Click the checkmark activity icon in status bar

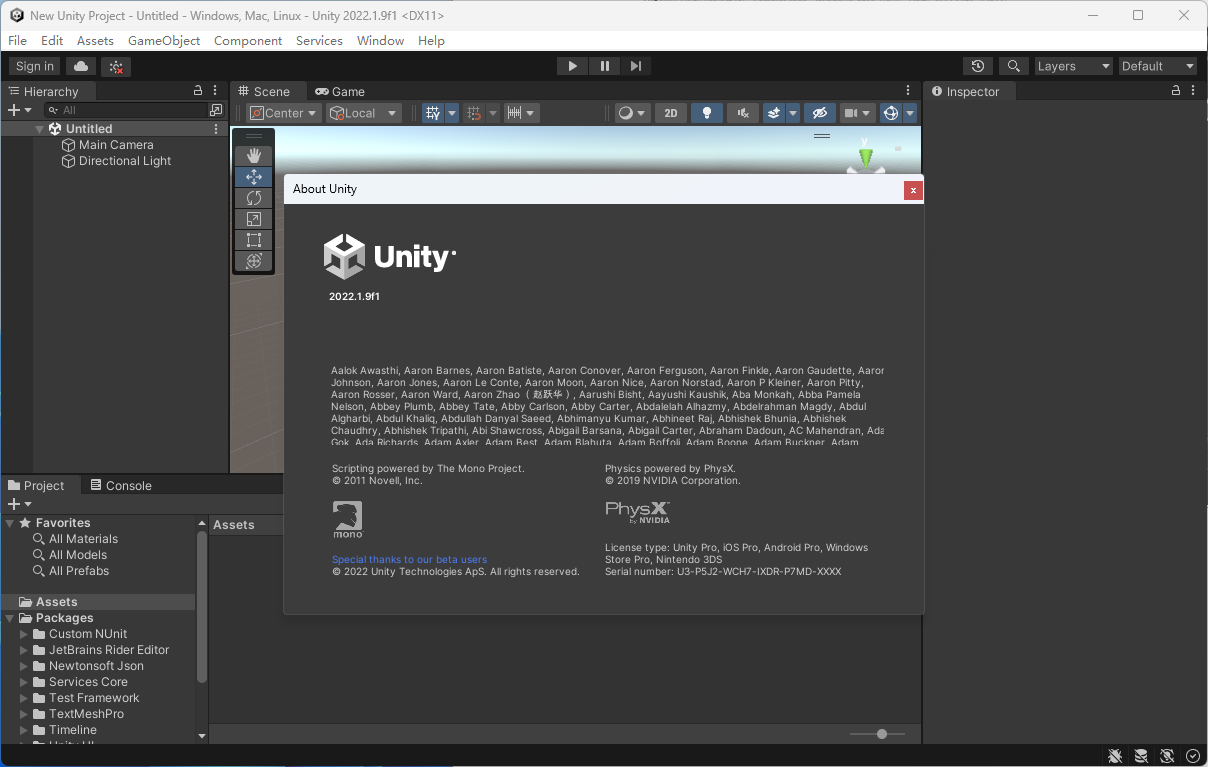[1193, 756]
